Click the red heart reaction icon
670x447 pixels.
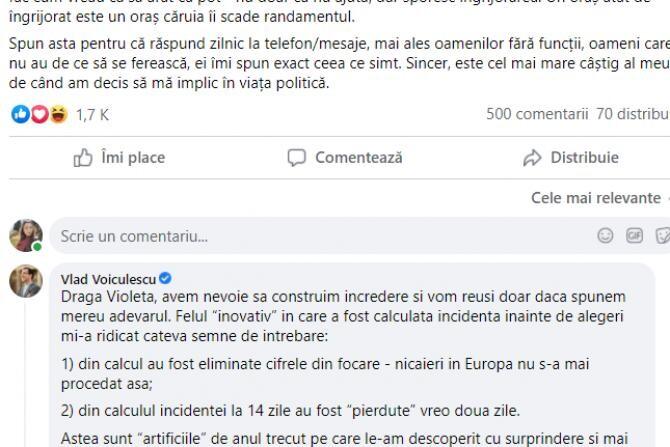(39, 115)
